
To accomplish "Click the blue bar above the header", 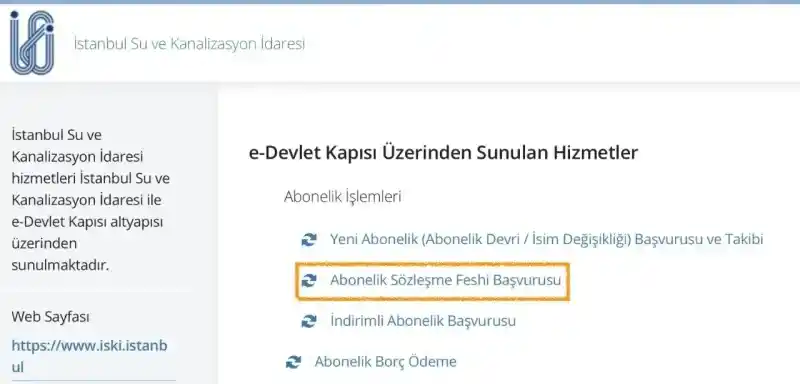I will (x=400, y=2).
